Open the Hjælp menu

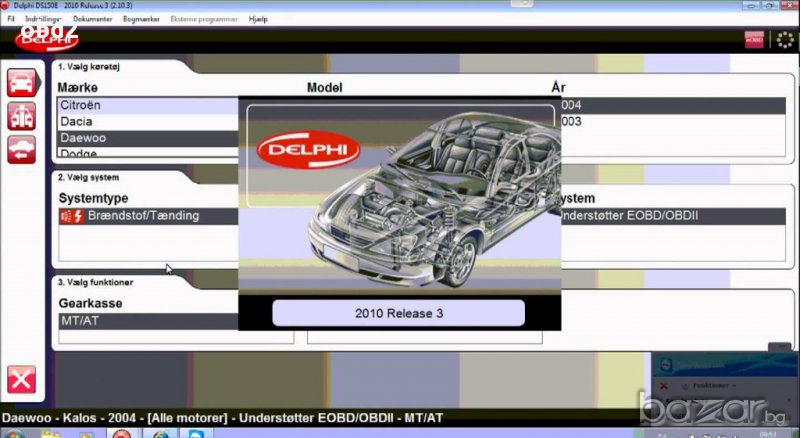(x=256, y=19)
